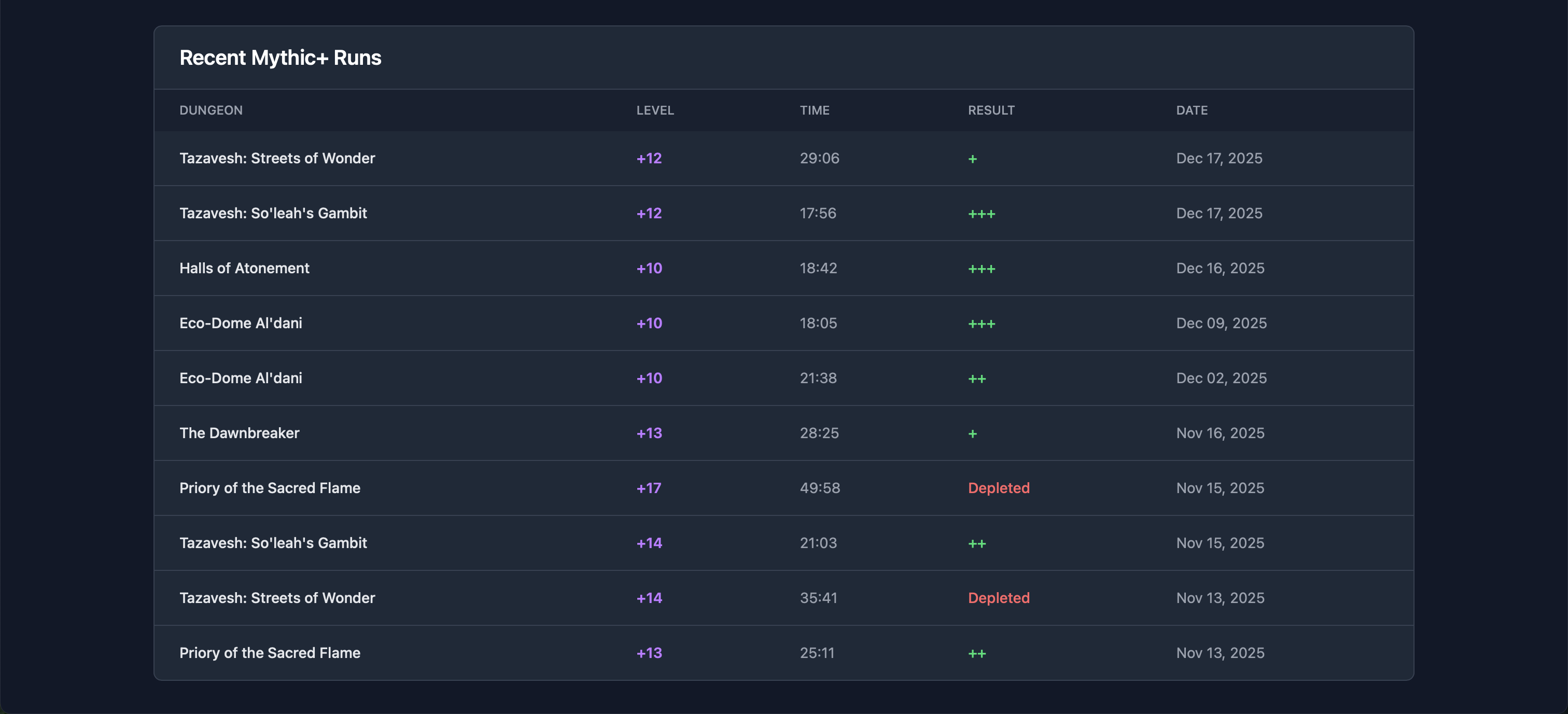The image size is (1568, 714).
Task: Click the Depleted label on Tazavesh: Streets of Wonder
Action: [998, 598]
